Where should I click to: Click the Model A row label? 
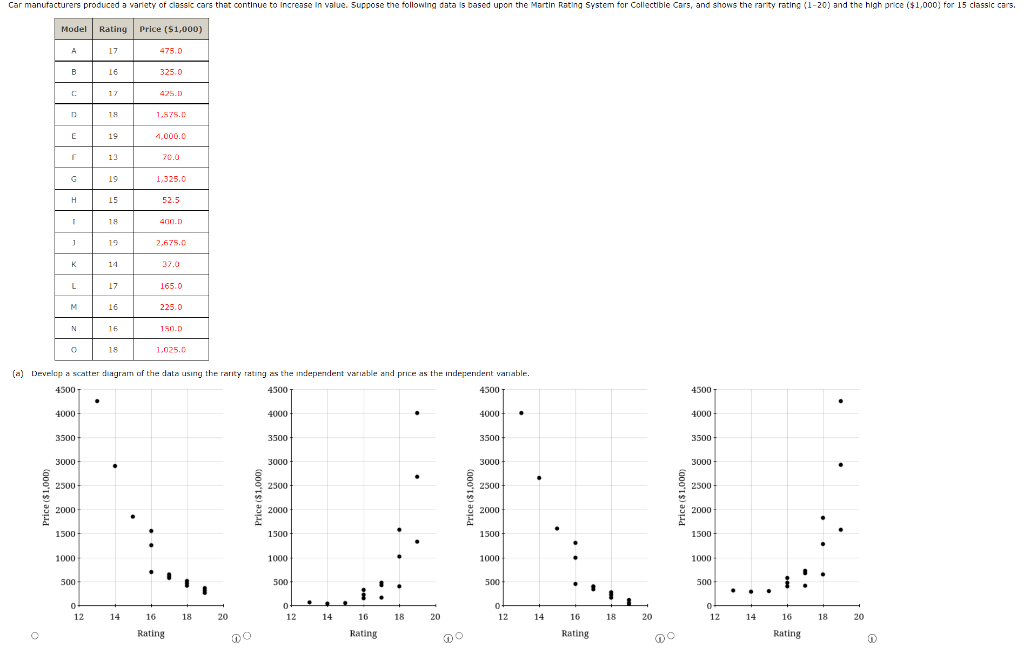[x=73, y=50]
